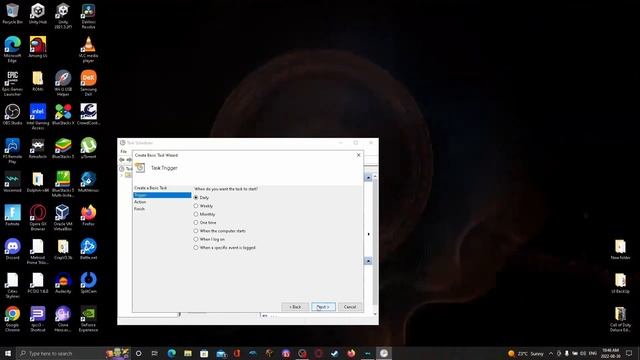Open Voicemod desktop shortcut
Screen dimensions: 640x360
tap(12, 182)
